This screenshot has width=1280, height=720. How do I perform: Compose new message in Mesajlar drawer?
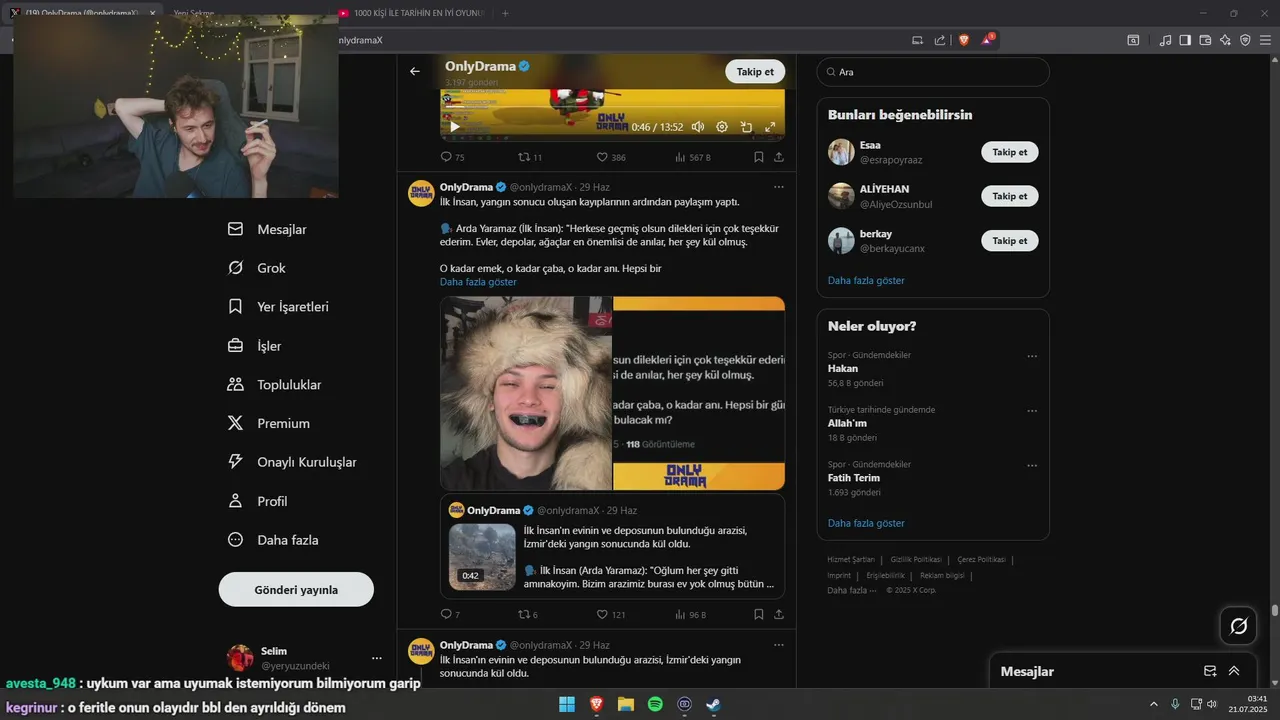(1210, 671)
